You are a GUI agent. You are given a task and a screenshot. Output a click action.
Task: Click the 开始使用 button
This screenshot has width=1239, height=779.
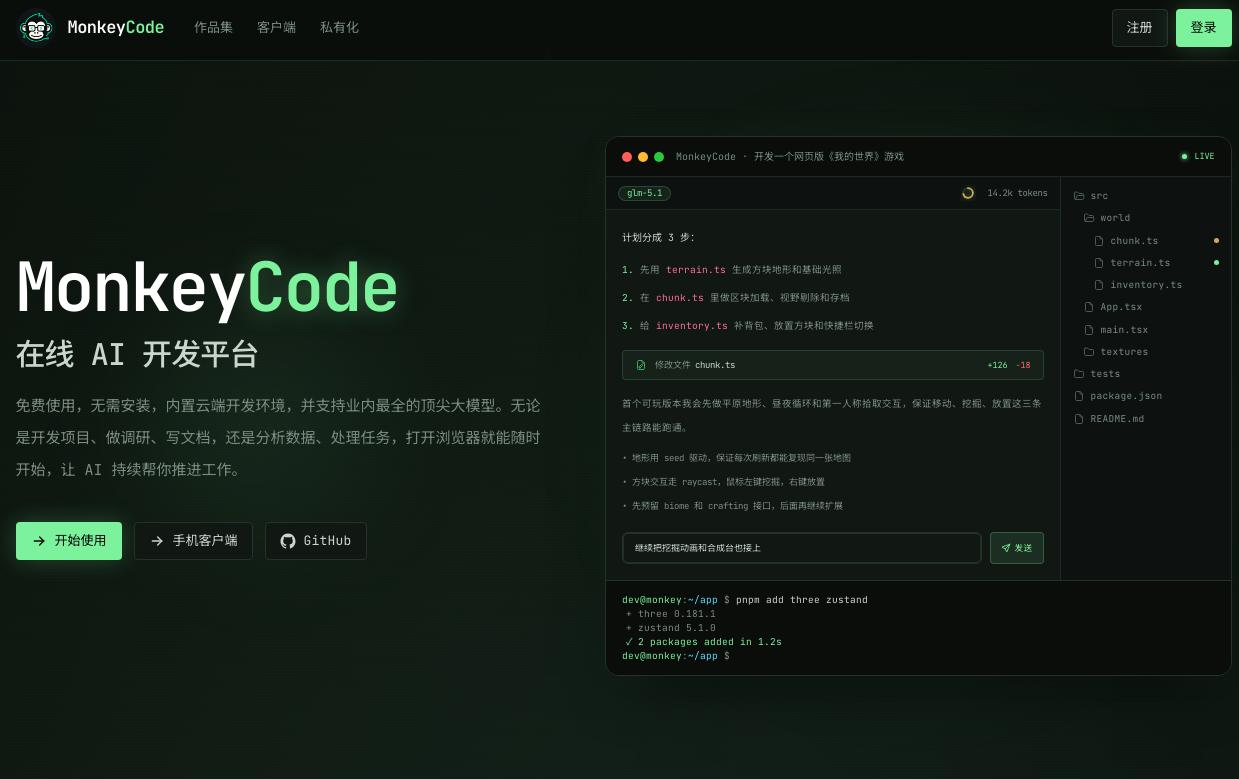(69, 541)
